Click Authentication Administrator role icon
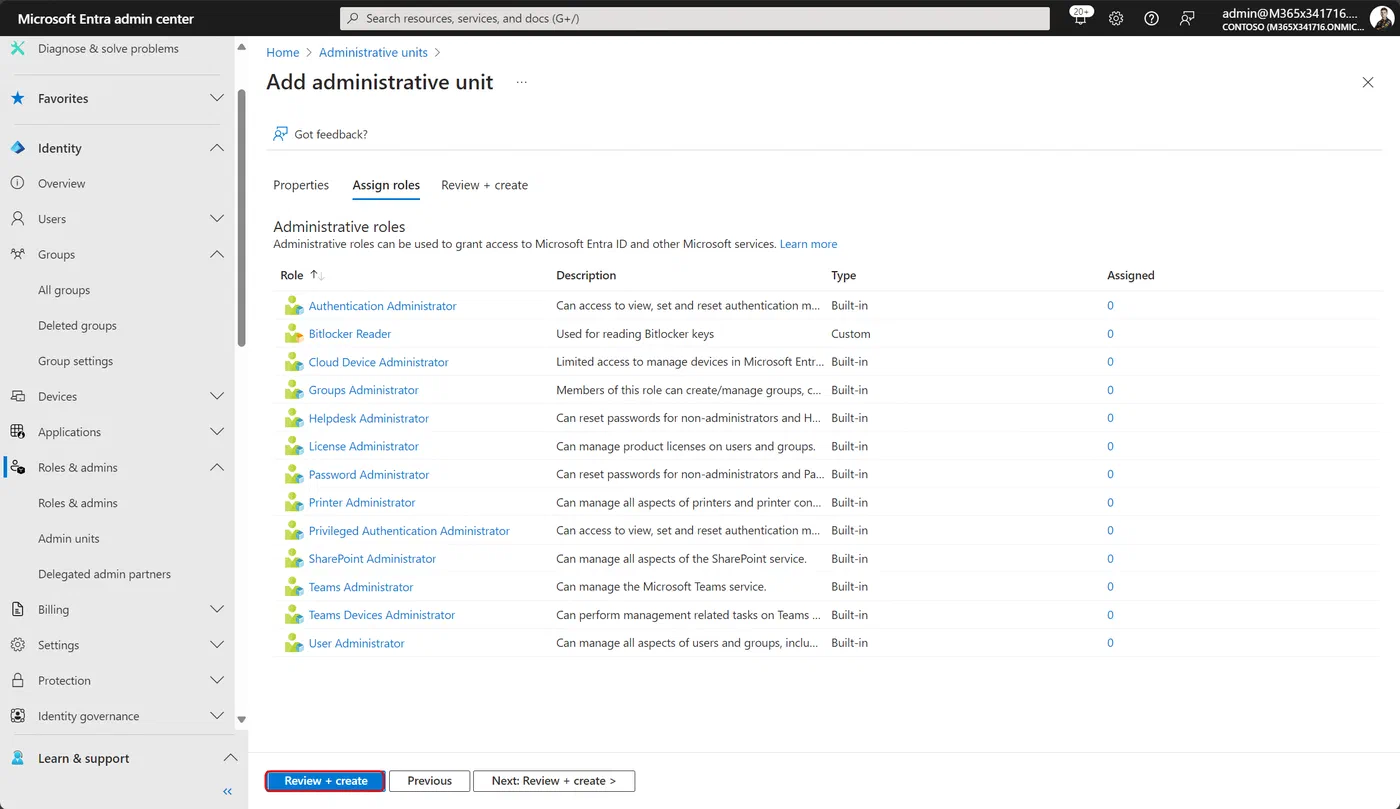Viewport: 1400px width, 809px height. click(x=293, y=306)
